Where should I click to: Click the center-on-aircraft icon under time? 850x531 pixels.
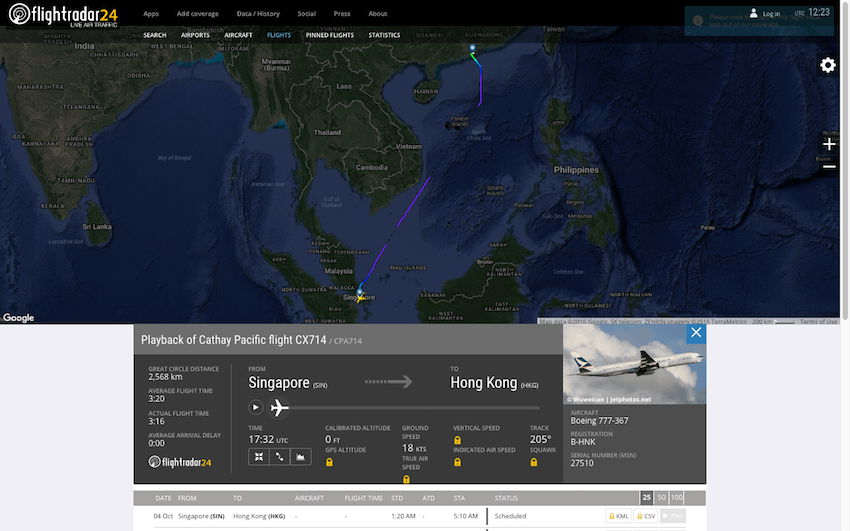(x=259, y=457)
